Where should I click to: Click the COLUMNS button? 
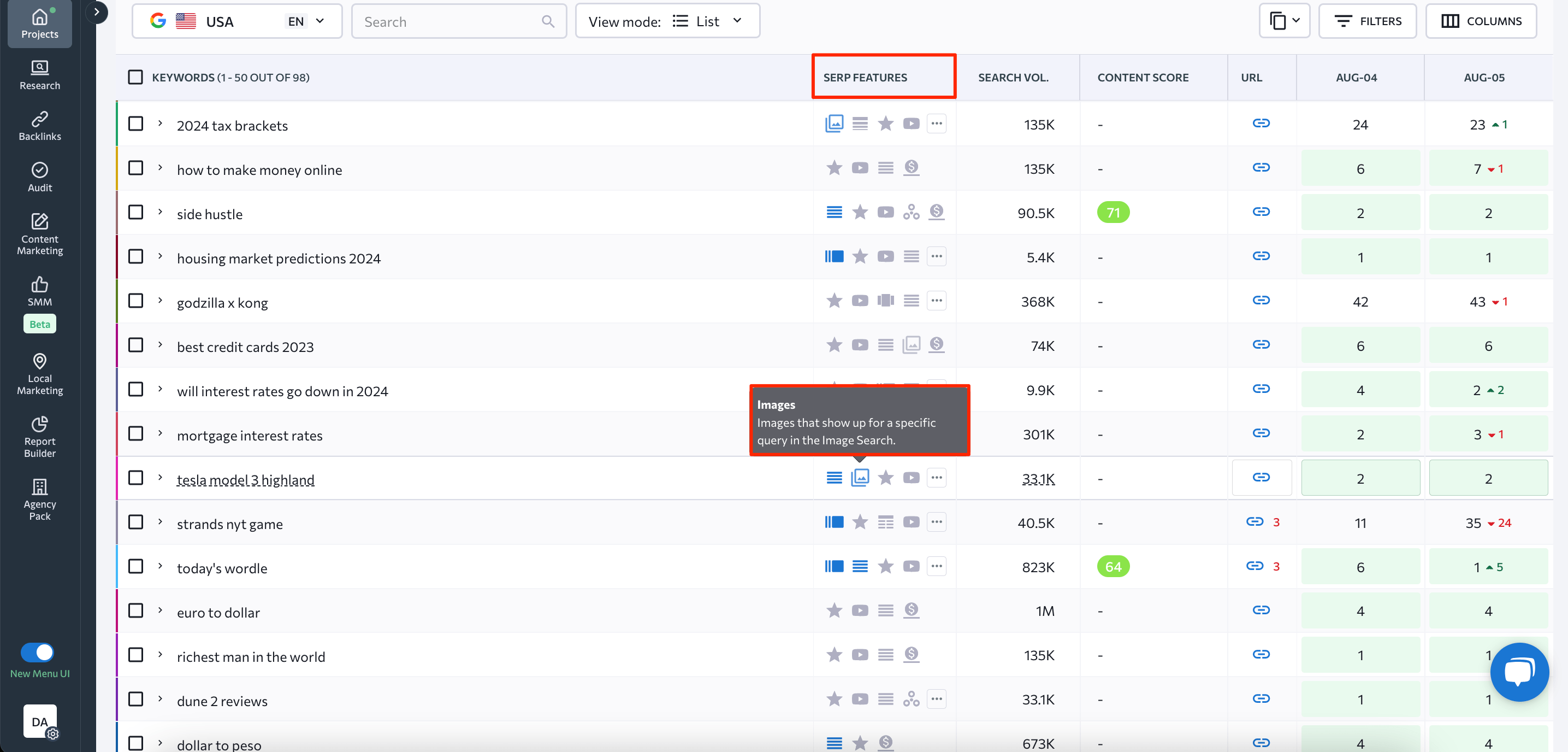click(x=1482, y=21)
